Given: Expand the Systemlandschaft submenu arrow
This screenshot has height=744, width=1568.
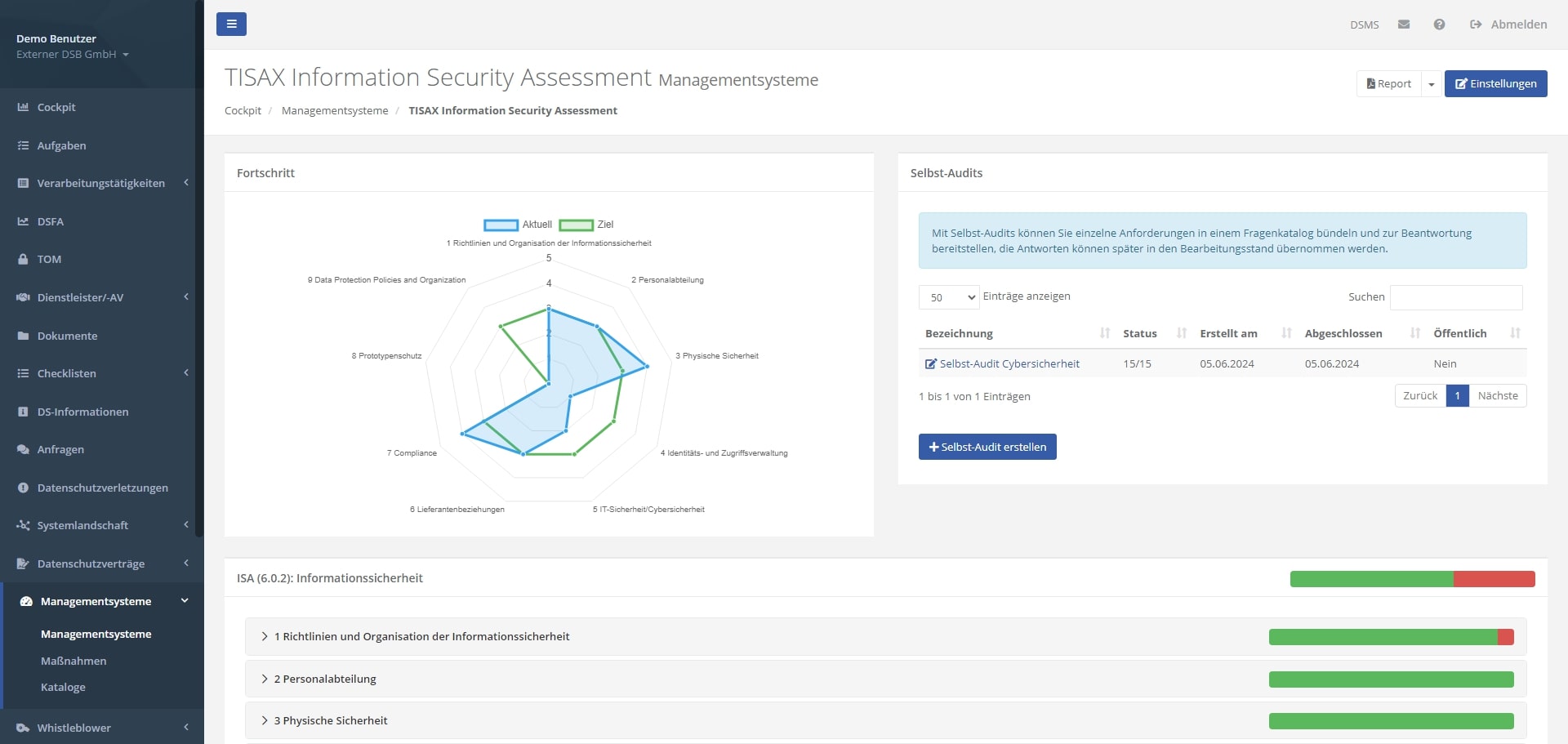Looking at the screenshot, I should tap(186, 525).
